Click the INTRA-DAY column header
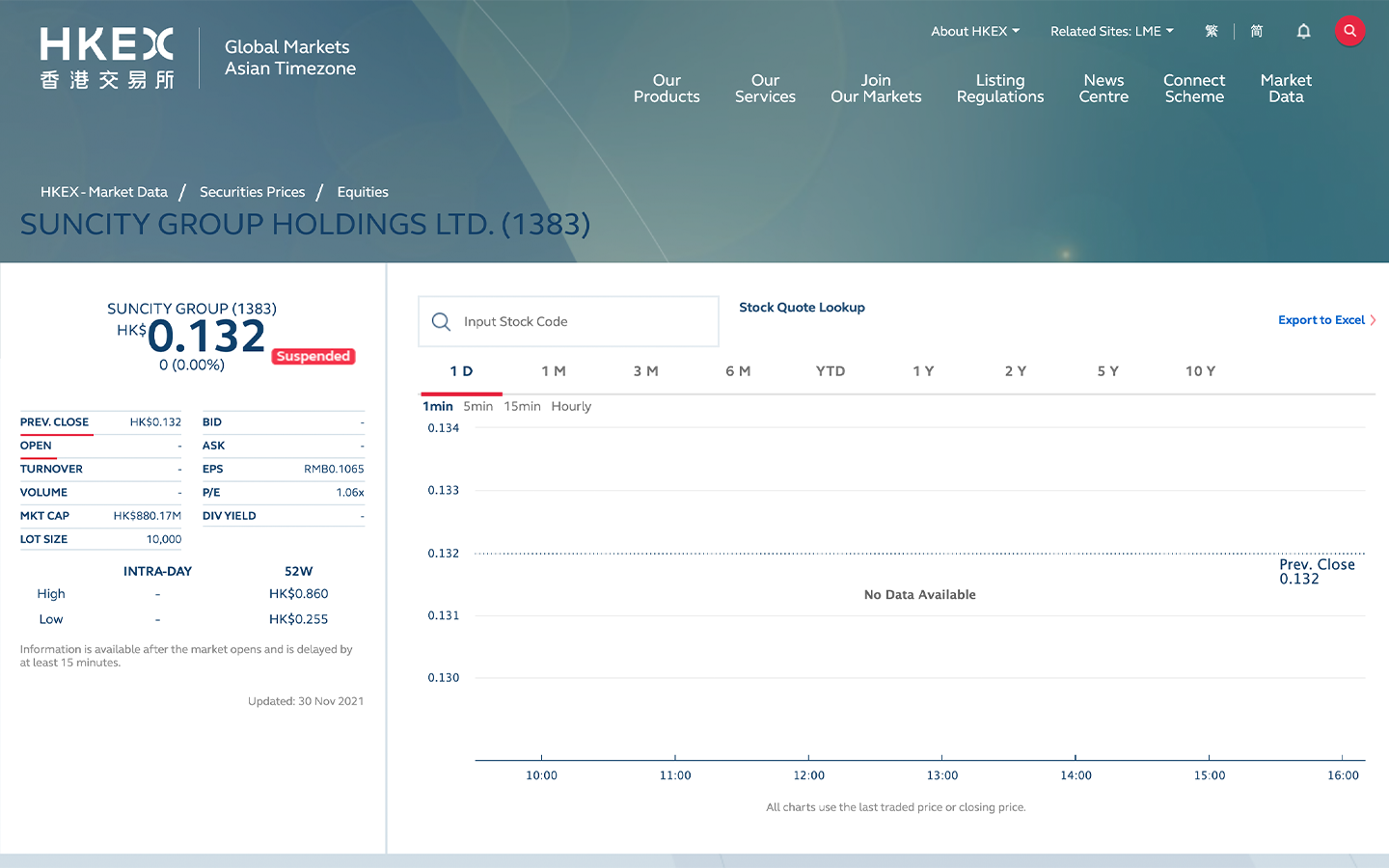This screenshot has width=1389, height=868. (157, 571)
